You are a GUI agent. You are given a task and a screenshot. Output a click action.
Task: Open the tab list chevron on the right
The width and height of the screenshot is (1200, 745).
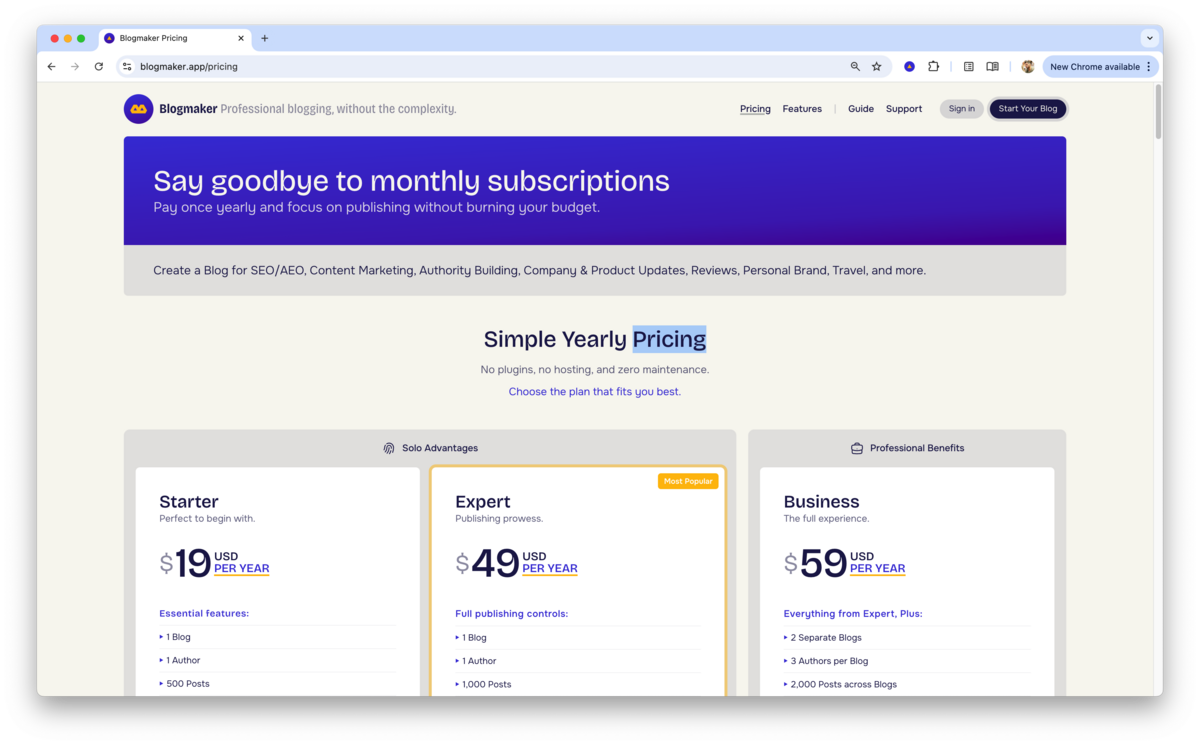tap(1148, 38)
